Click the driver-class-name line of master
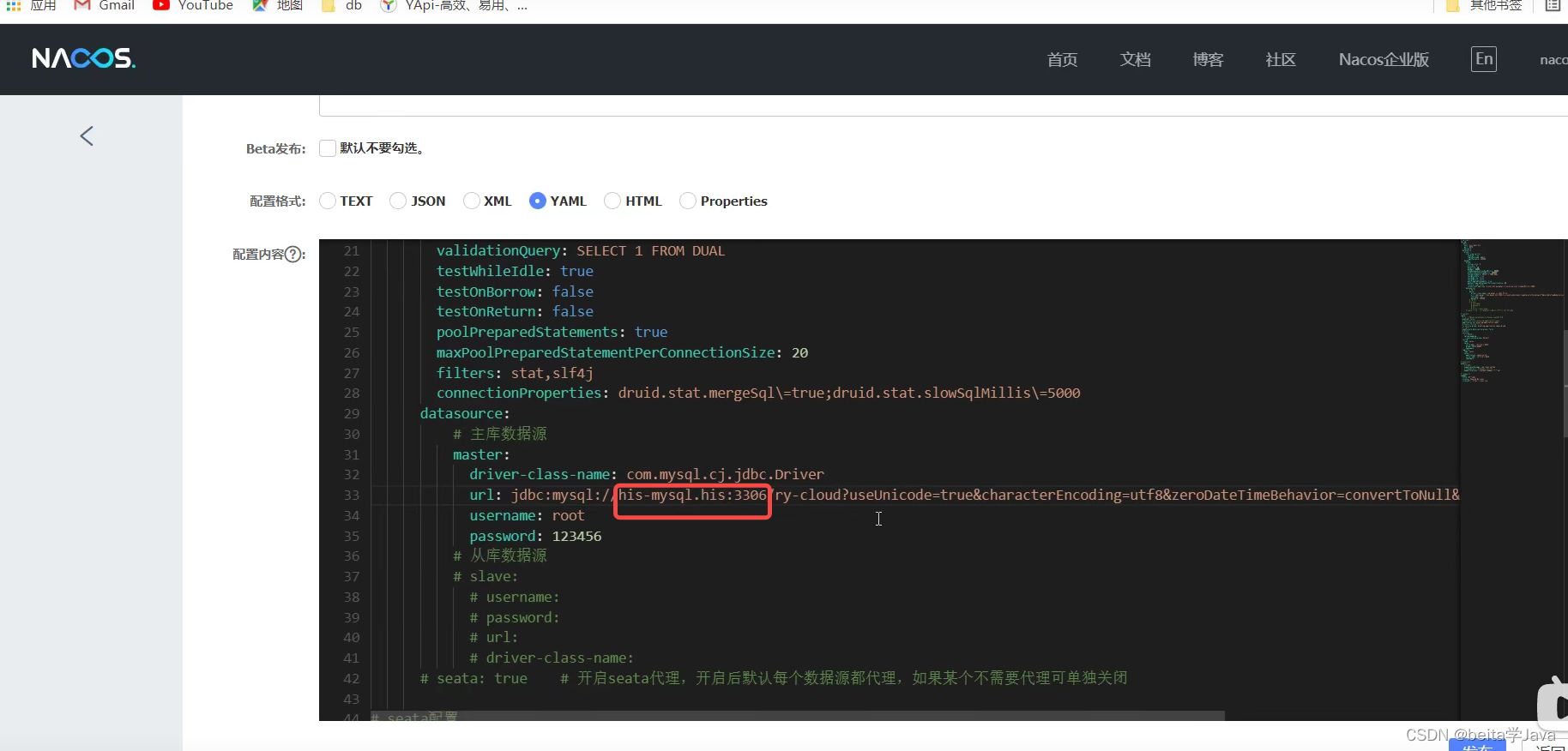 (x=647, y=474)
